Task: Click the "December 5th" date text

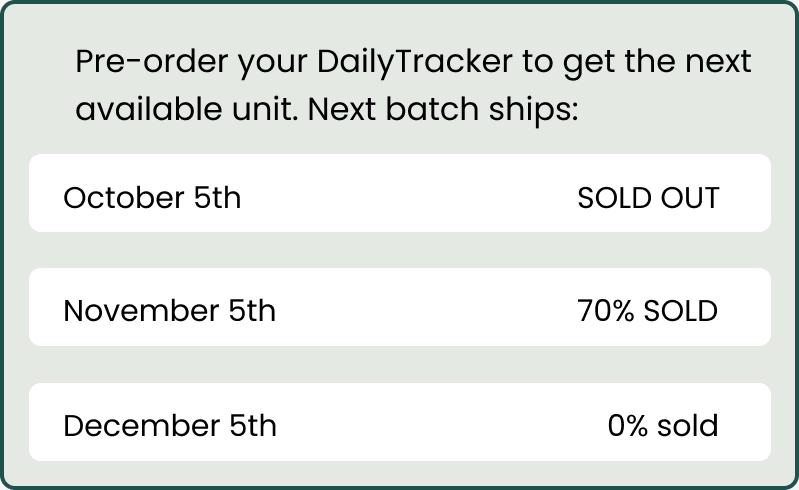Action: tap(169, 426)
